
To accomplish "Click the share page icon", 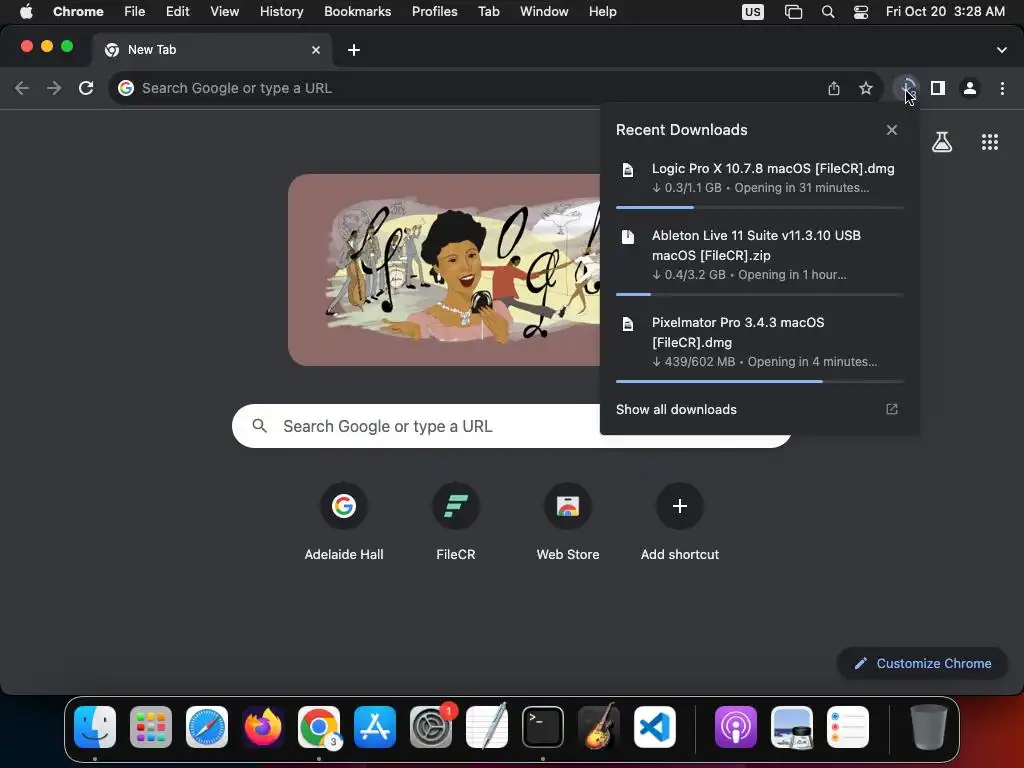I will coord(834,88).
